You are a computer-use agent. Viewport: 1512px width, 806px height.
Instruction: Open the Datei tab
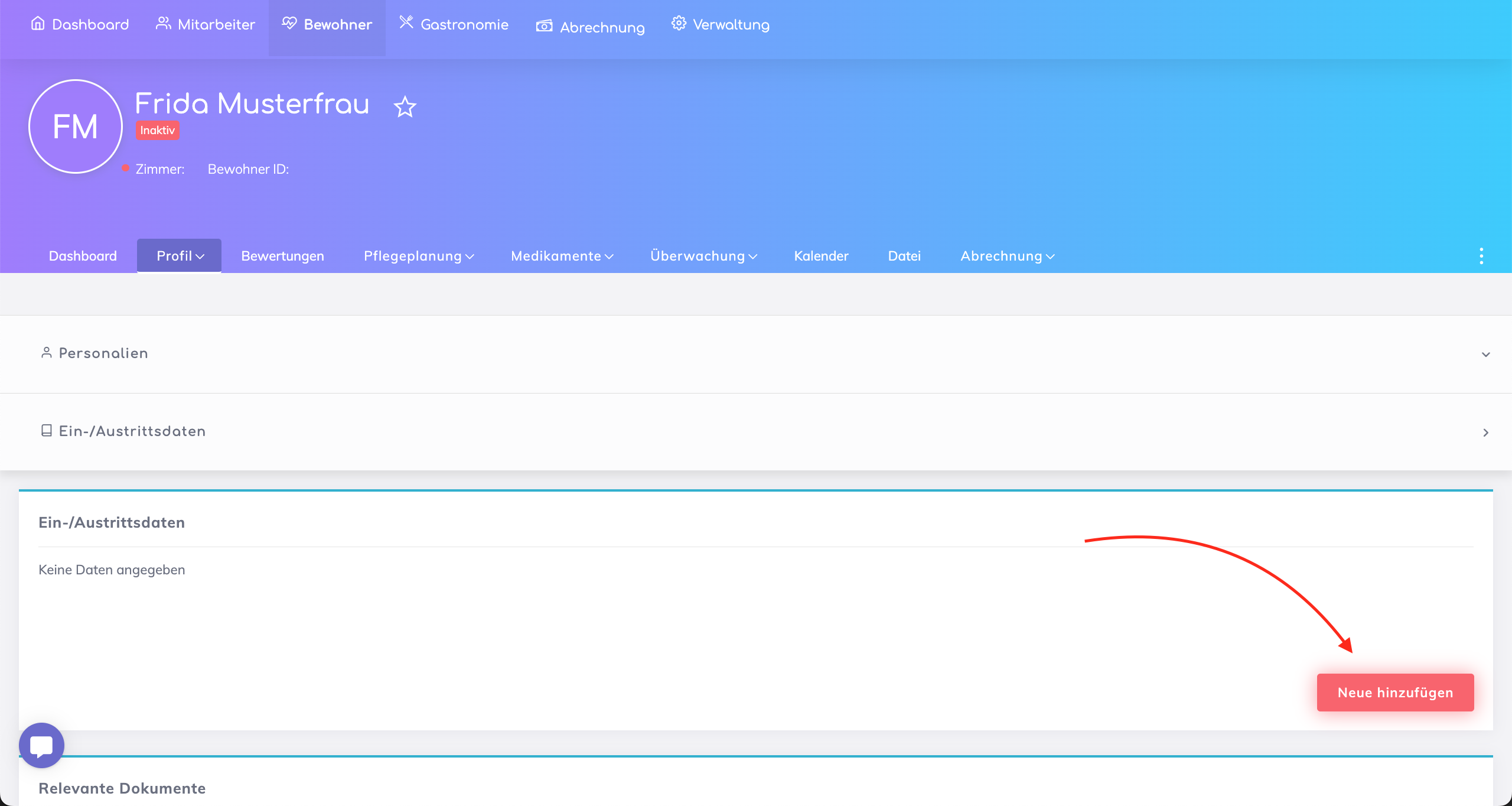point(904,256)
